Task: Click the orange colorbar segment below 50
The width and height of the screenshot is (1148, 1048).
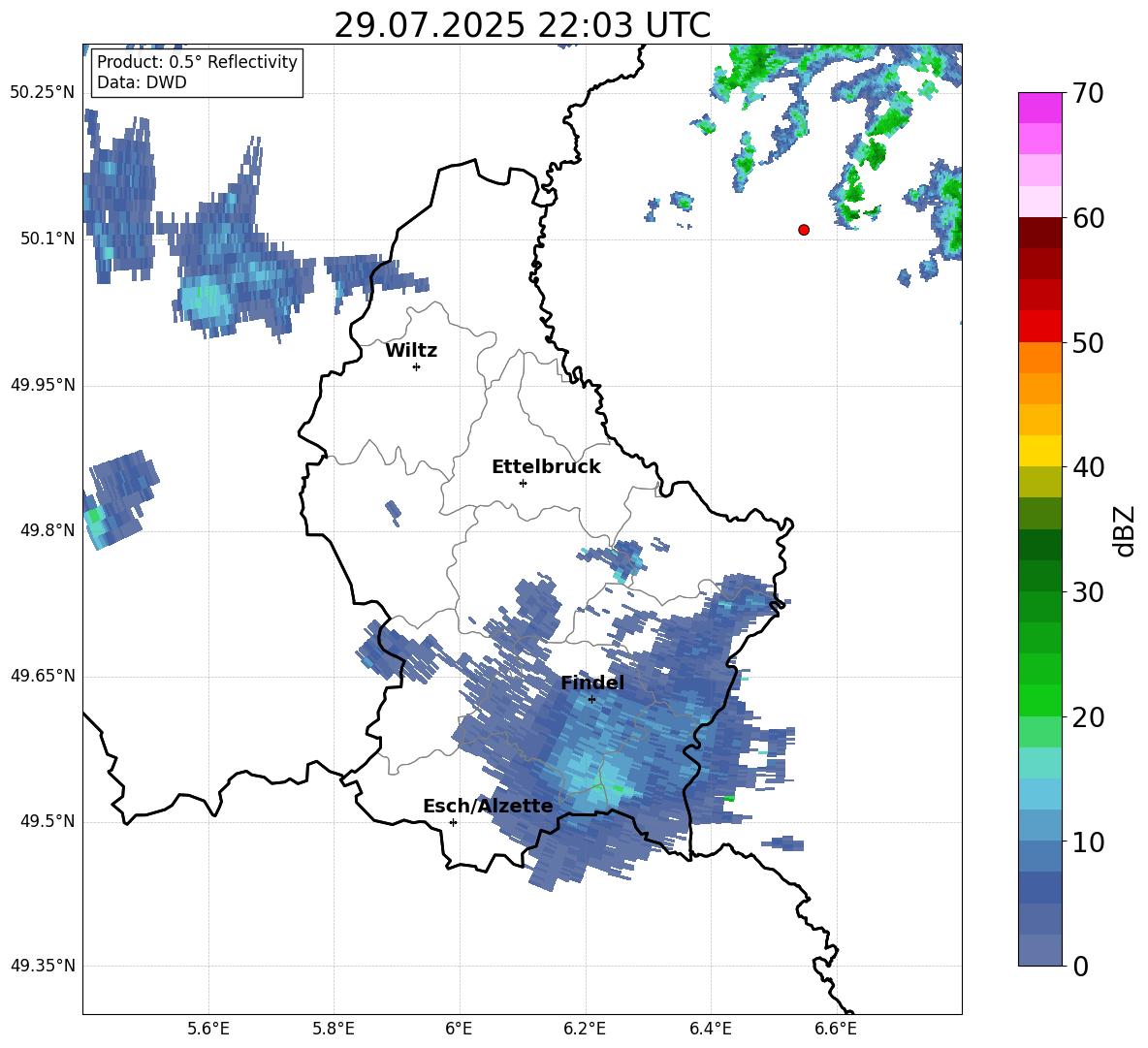Action: (1040, 358)
